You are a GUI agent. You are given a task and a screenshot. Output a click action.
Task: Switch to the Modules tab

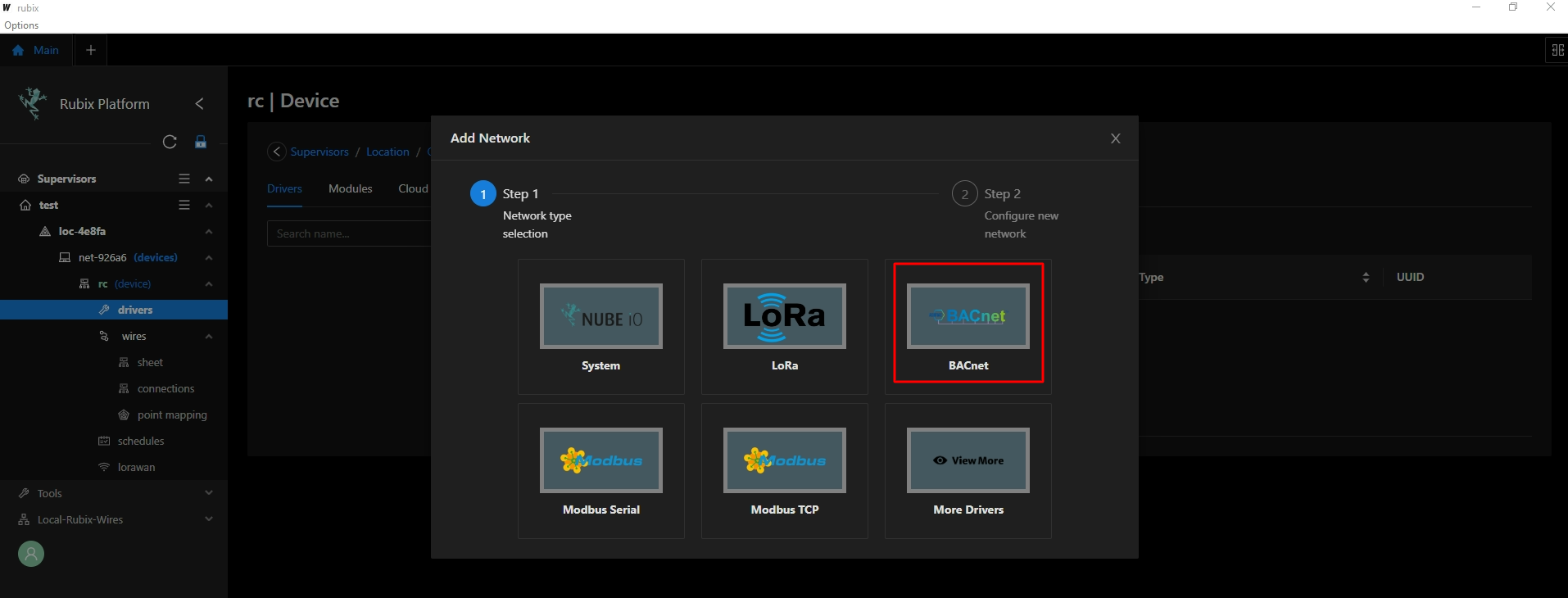(351, 188)
